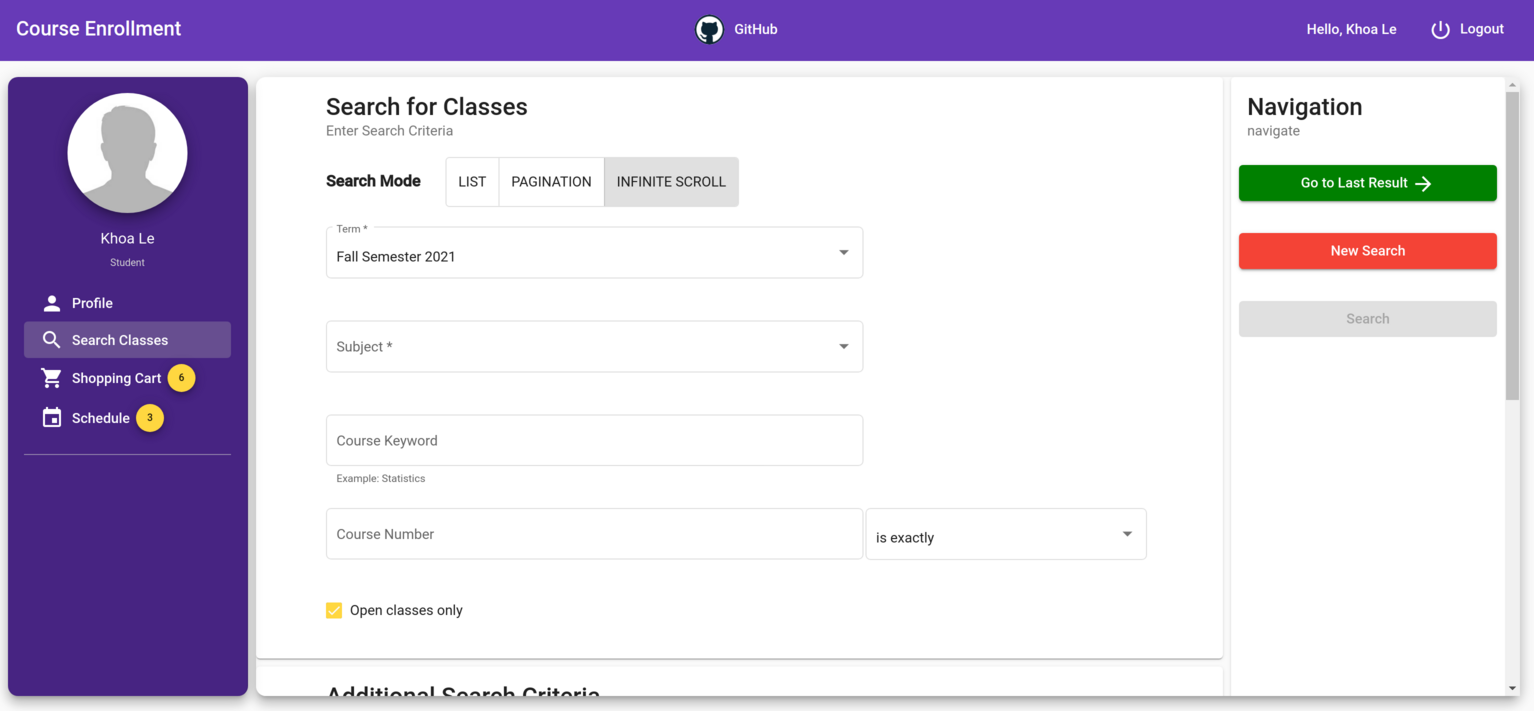Uncheck the Open classes only checkbox
Image resolution: width=1534 pixels, height=711 pixels.
pyautogui.click(x=334, y=610)
